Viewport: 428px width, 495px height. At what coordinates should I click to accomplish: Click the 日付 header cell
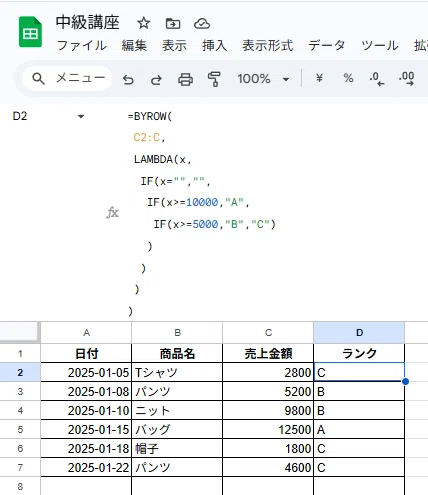pos(86,353)
